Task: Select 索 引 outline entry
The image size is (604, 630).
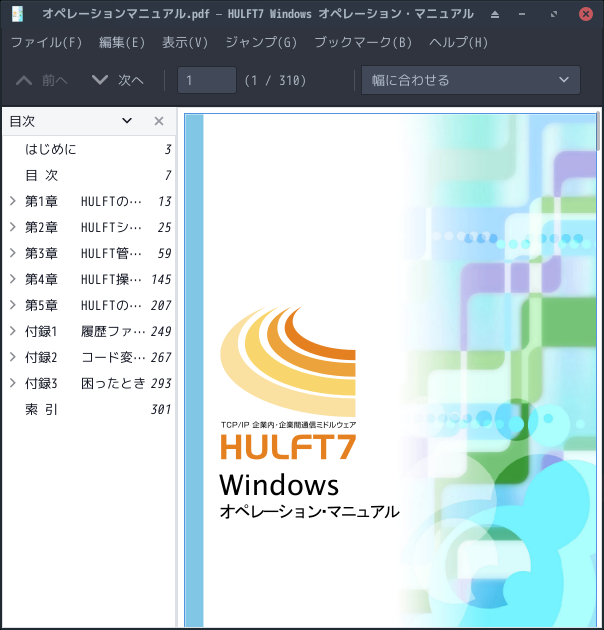Action: pos(90,409)
